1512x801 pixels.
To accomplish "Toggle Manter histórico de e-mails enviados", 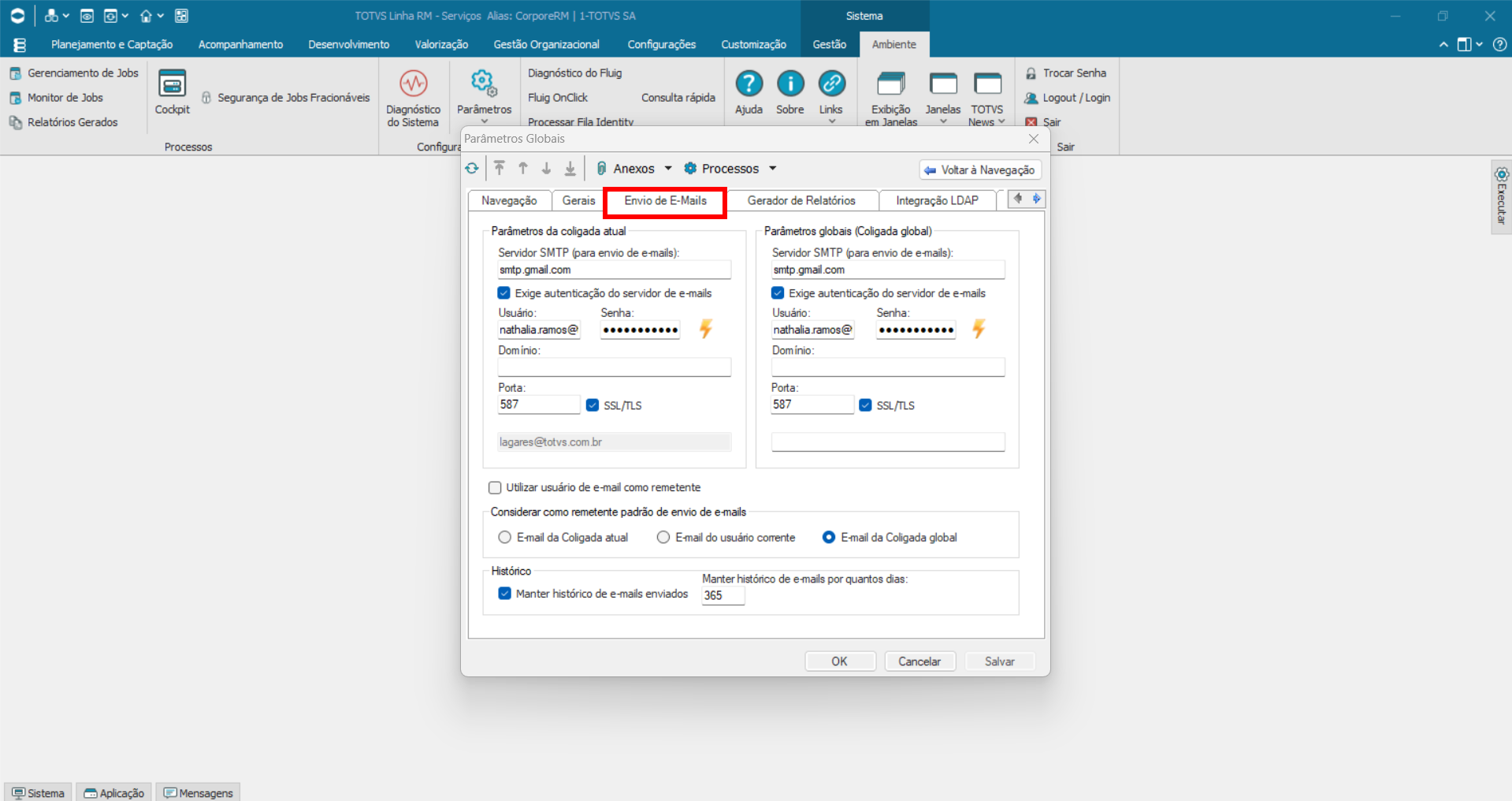I will (505, 594).
